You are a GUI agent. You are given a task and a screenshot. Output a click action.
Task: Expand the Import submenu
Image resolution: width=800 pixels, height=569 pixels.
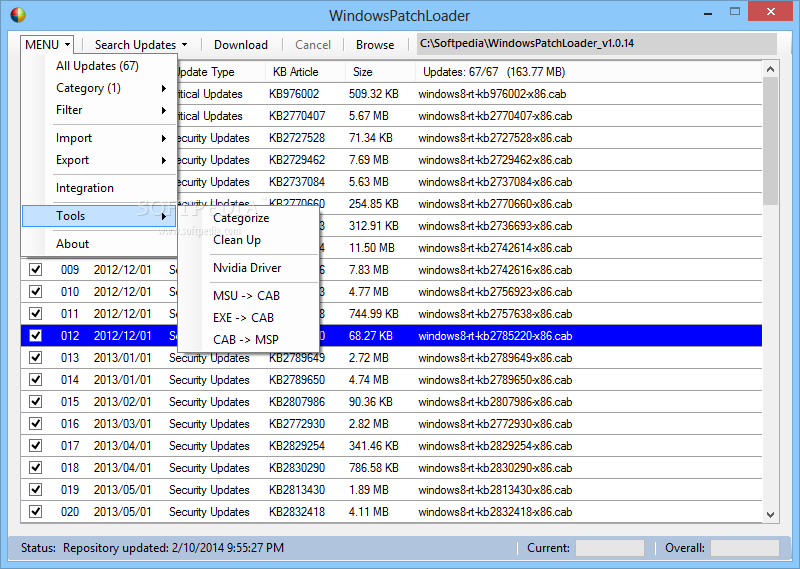coord(99,138)
